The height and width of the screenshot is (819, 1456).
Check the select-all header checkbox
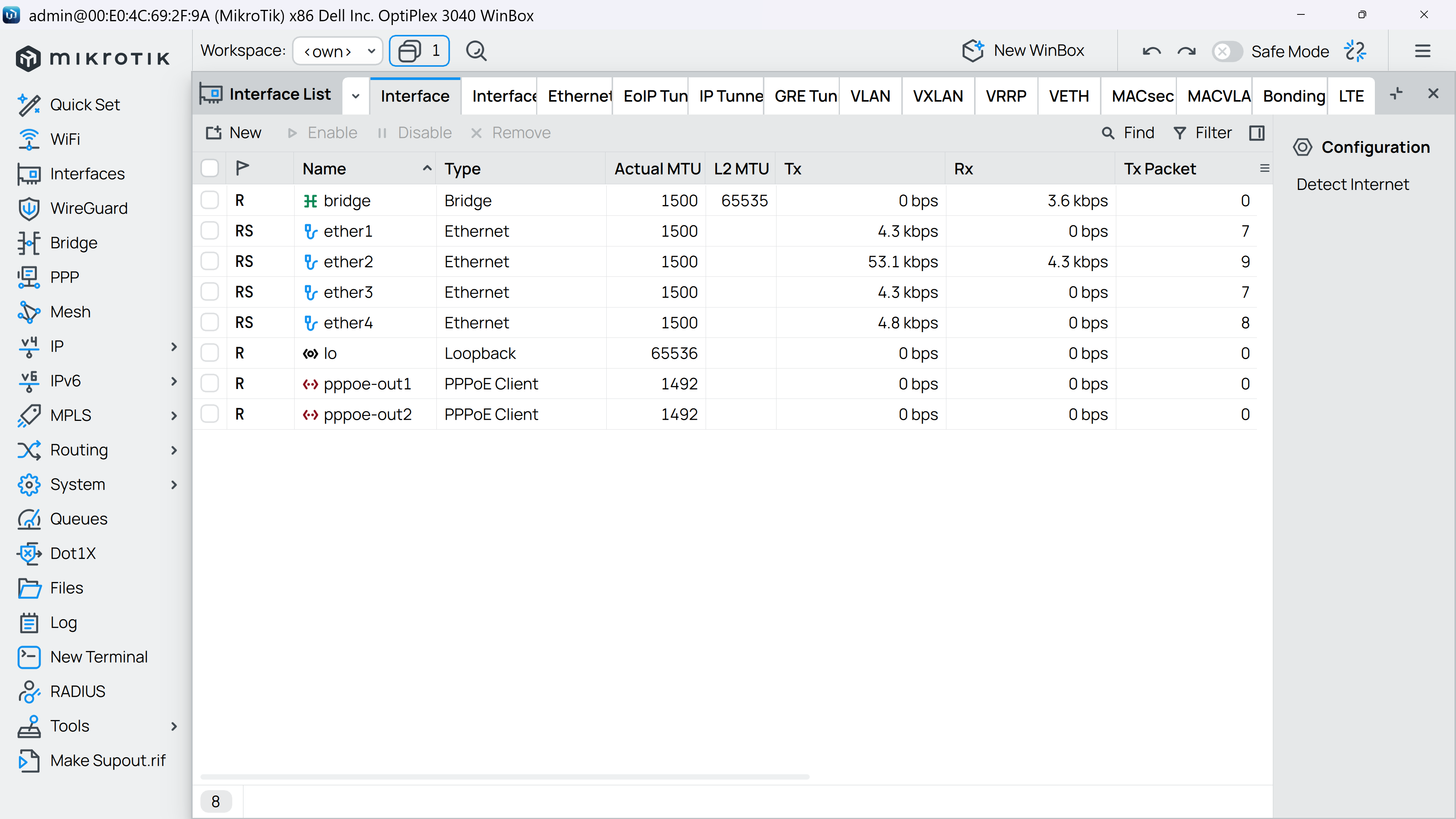(210, 168)
